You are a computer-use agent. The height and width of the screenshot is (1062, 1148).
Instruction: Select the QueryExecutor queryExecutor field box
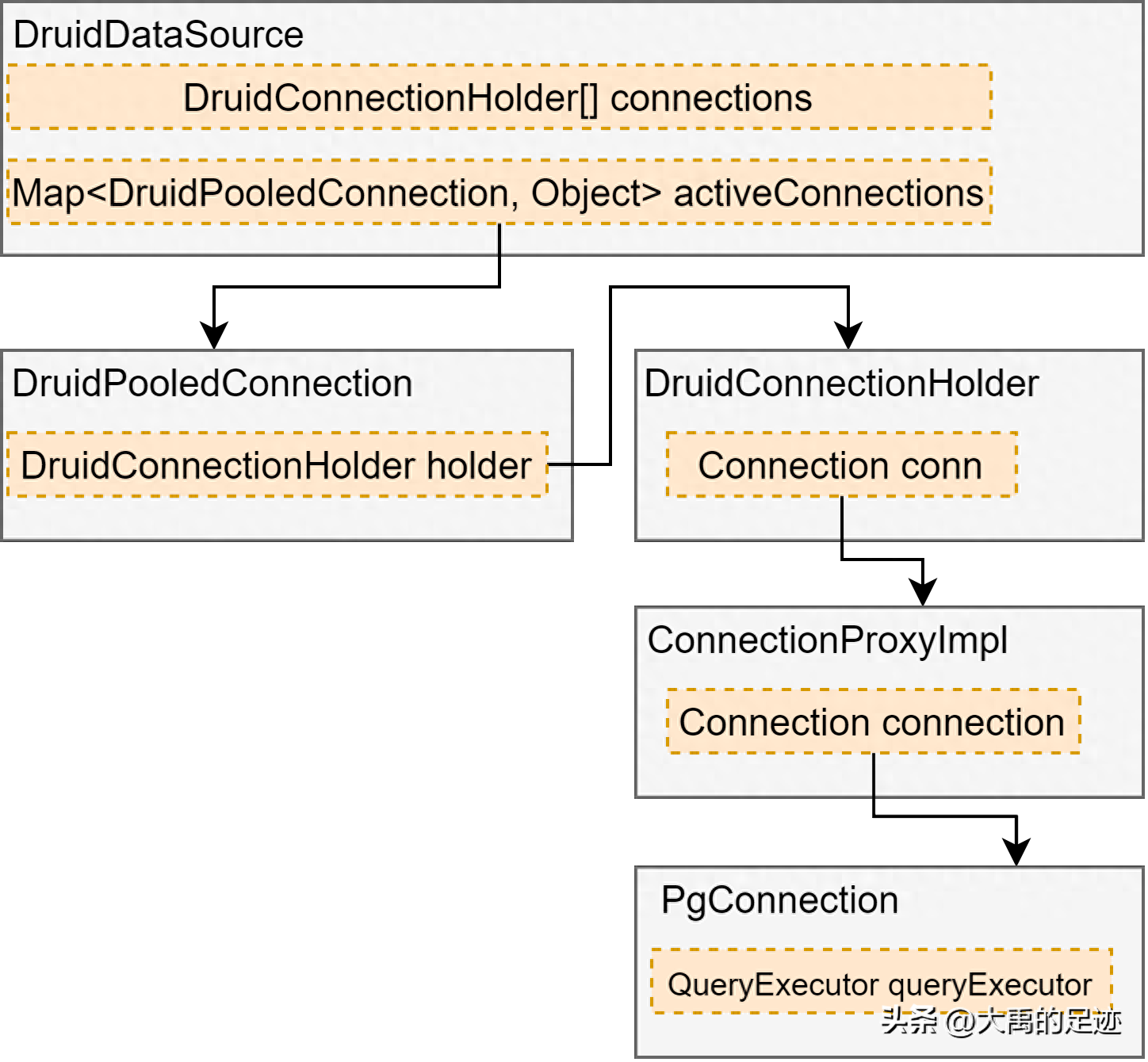click(882, 981)
